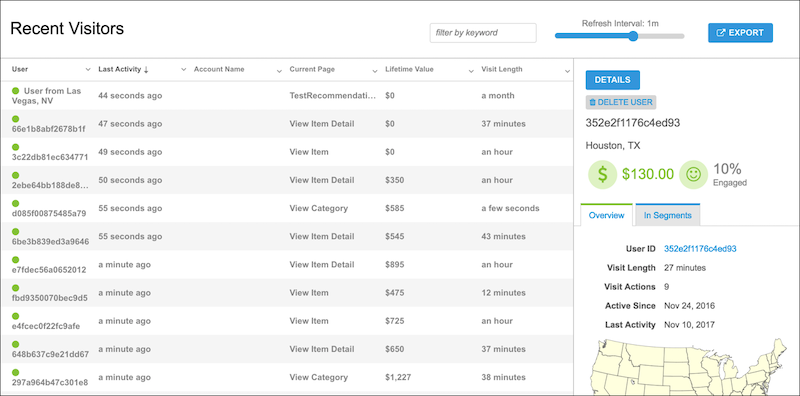Open the Current Page column dropdown chevron
This screenshot has height=396, width=800.
[375, 70]
